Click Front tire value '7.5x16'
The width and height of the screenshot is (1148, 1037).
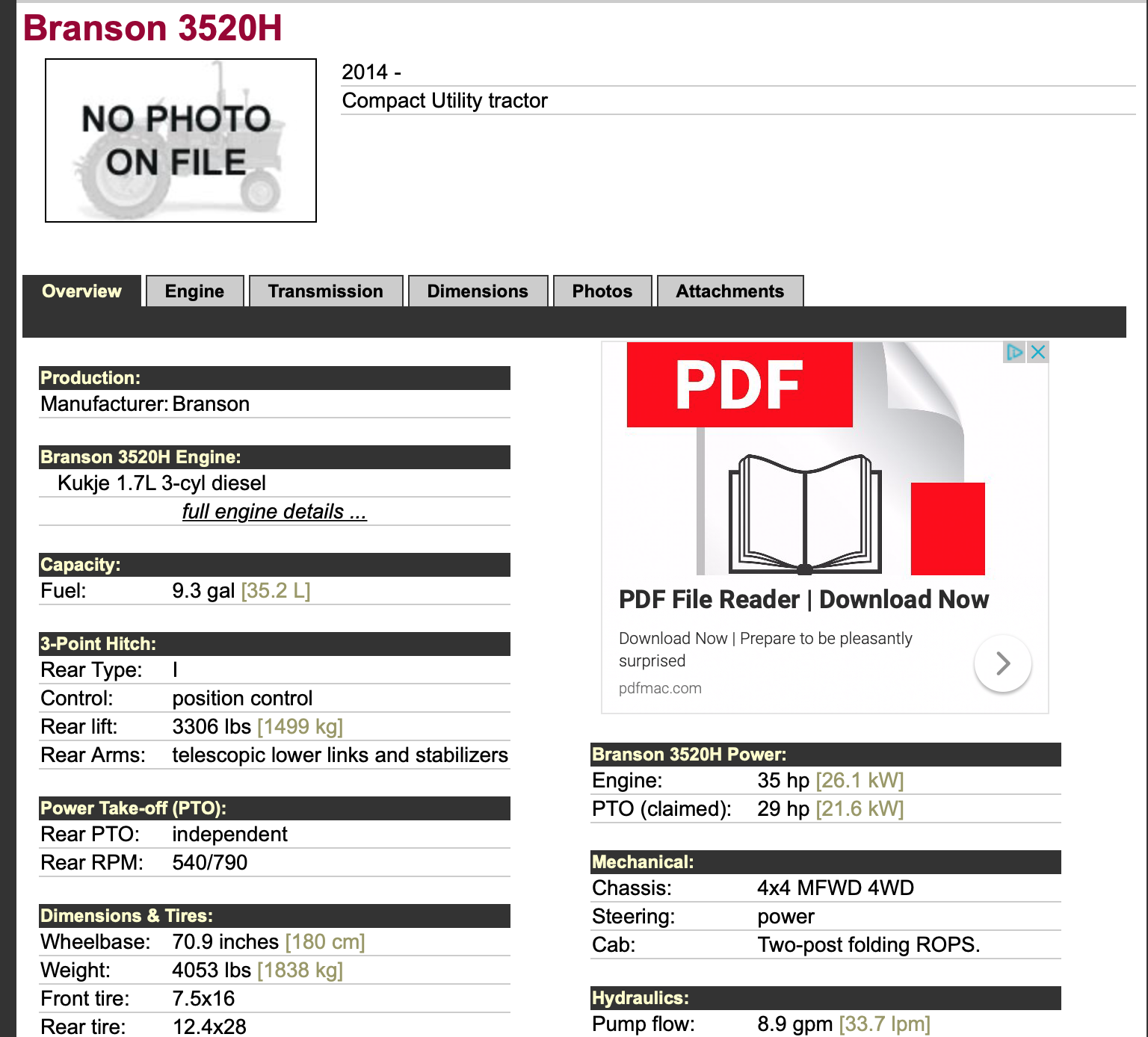(x=203, y=999)
